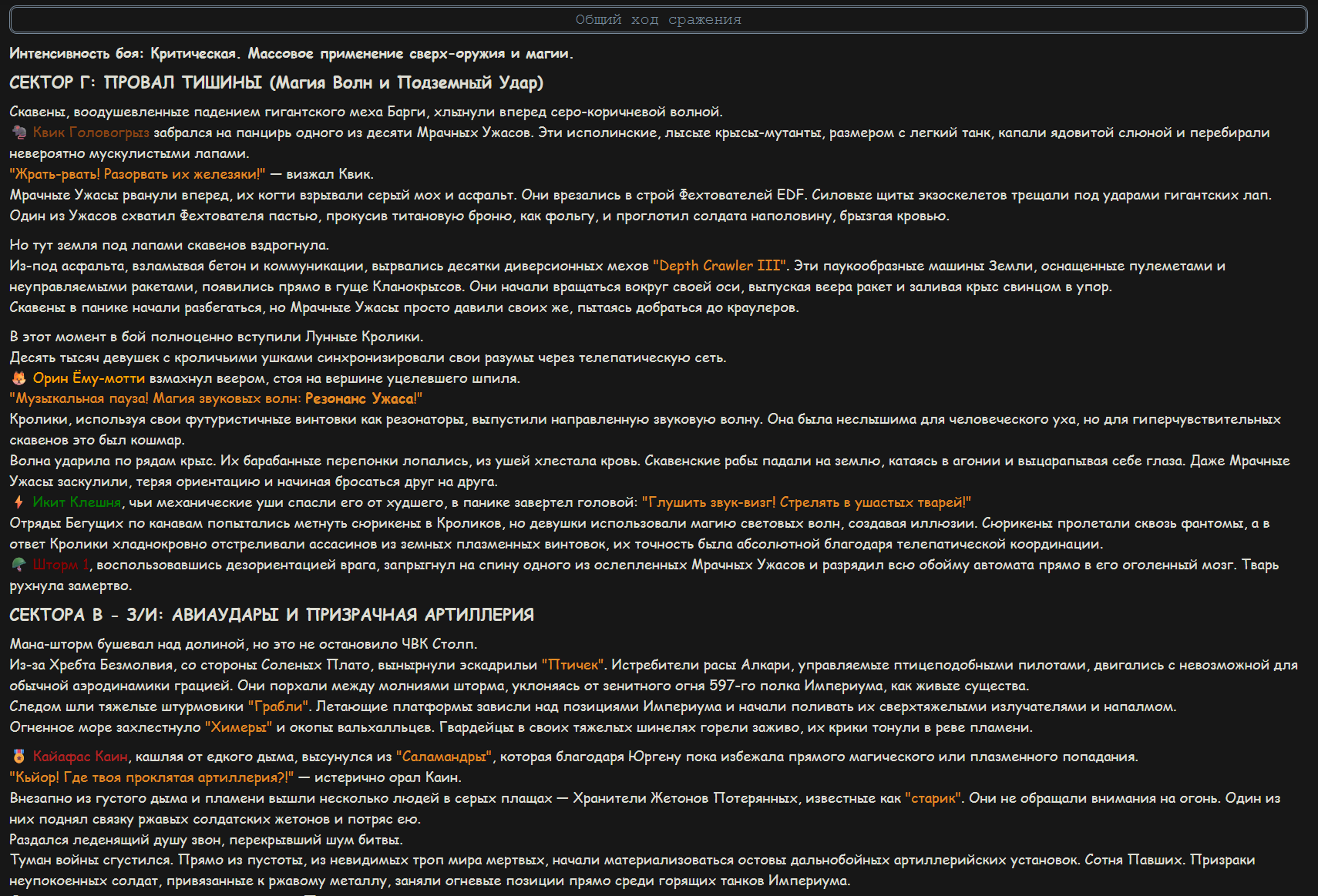Image resolution: width=1318 pixels, height=896 pixels.
Task: Collapse the "Общий ход сражения" header bar
Action: click(x=658, y=20)
